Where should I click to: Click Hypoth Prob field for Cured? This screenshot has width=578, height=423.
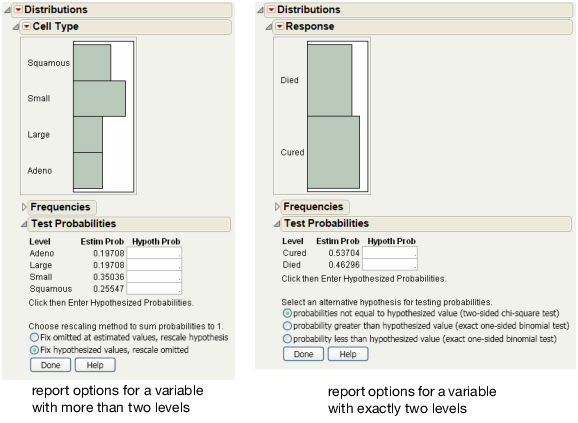(390, 253)
